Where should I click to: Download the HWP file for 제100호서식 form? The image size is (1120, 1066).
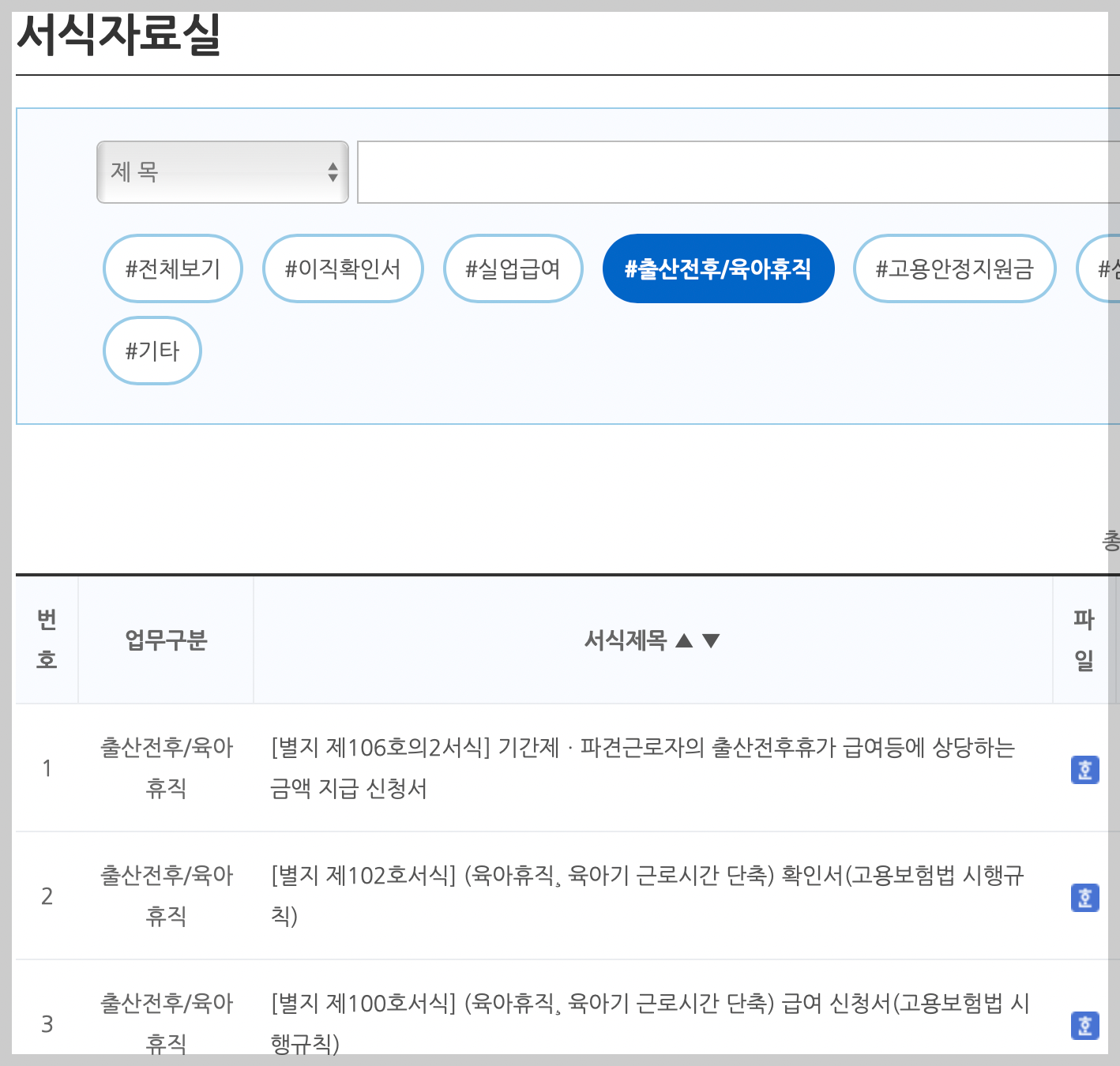click(1084, 1026)
